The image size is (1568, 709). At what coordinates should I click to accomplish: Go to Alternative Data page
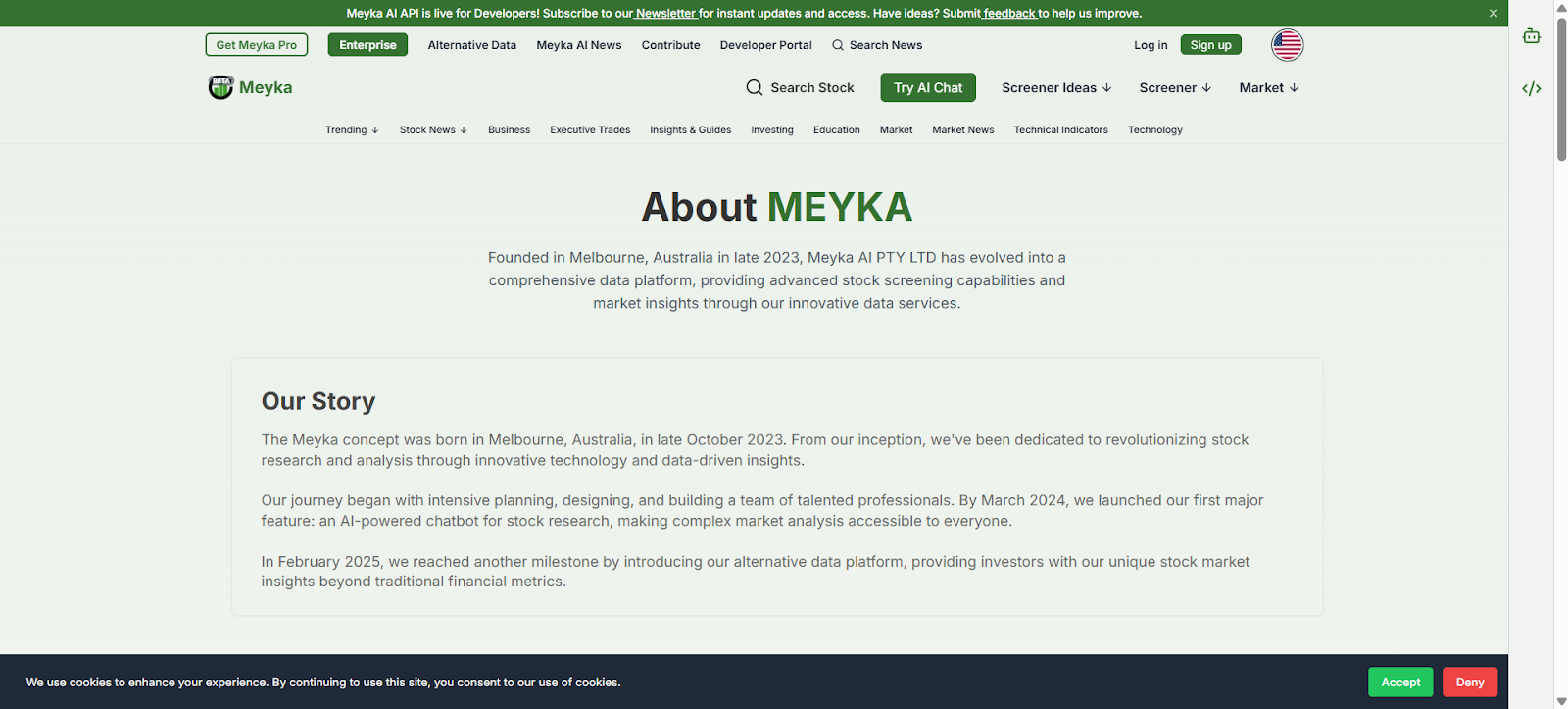(472, 45)
